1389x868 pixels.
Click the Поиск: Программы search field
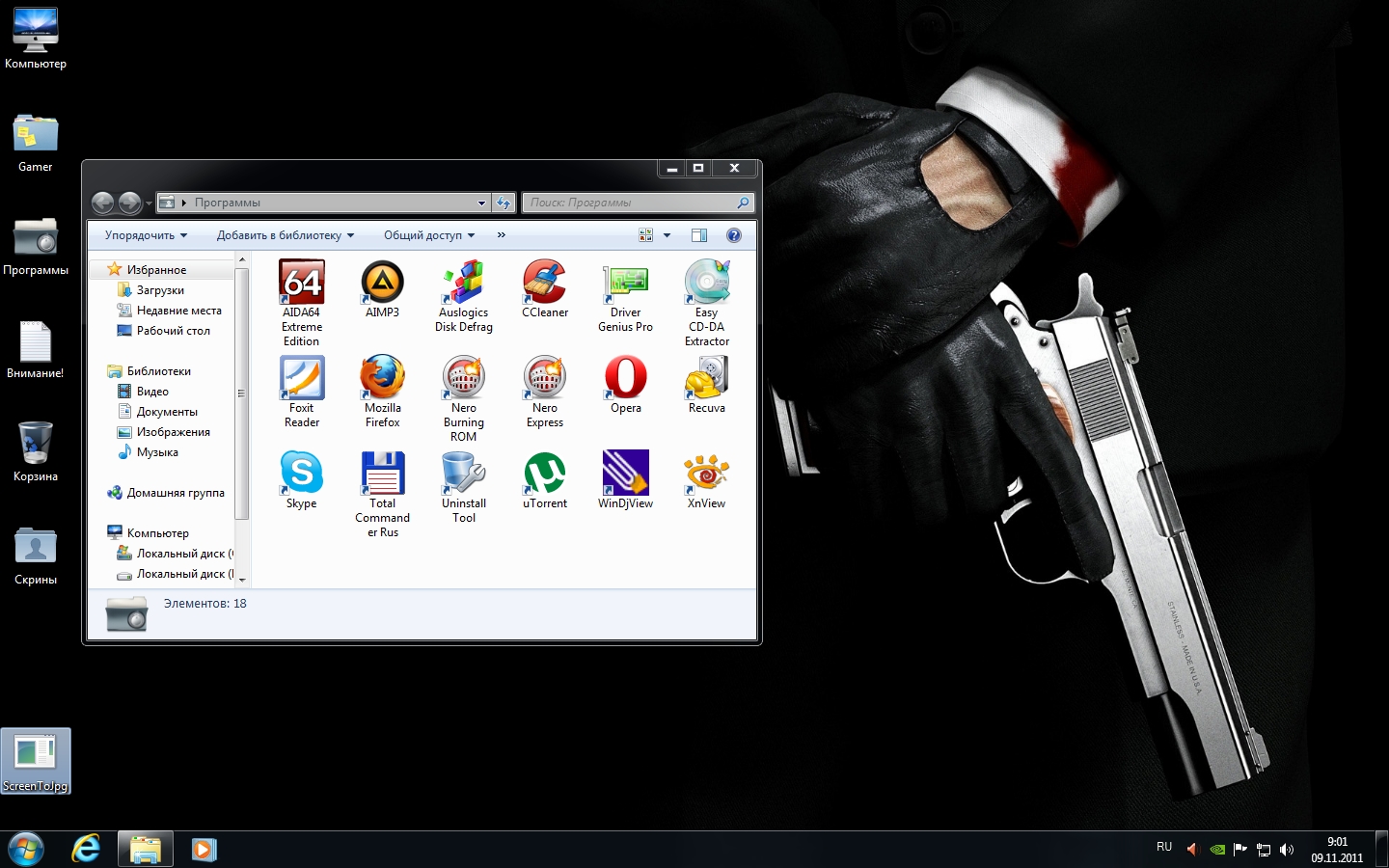pos(638,203)
